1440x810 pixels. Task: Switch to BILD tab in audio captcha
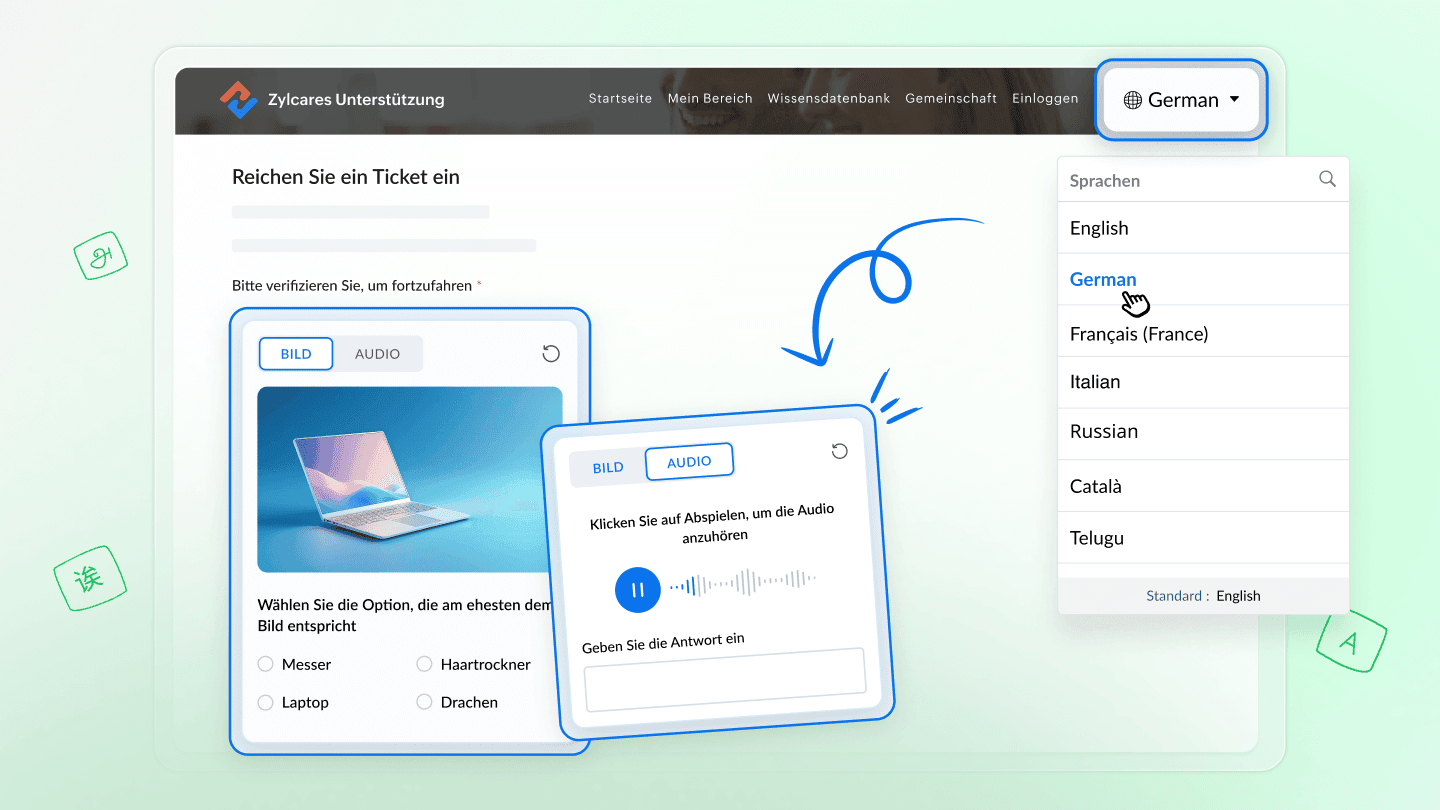coord(608,467)
